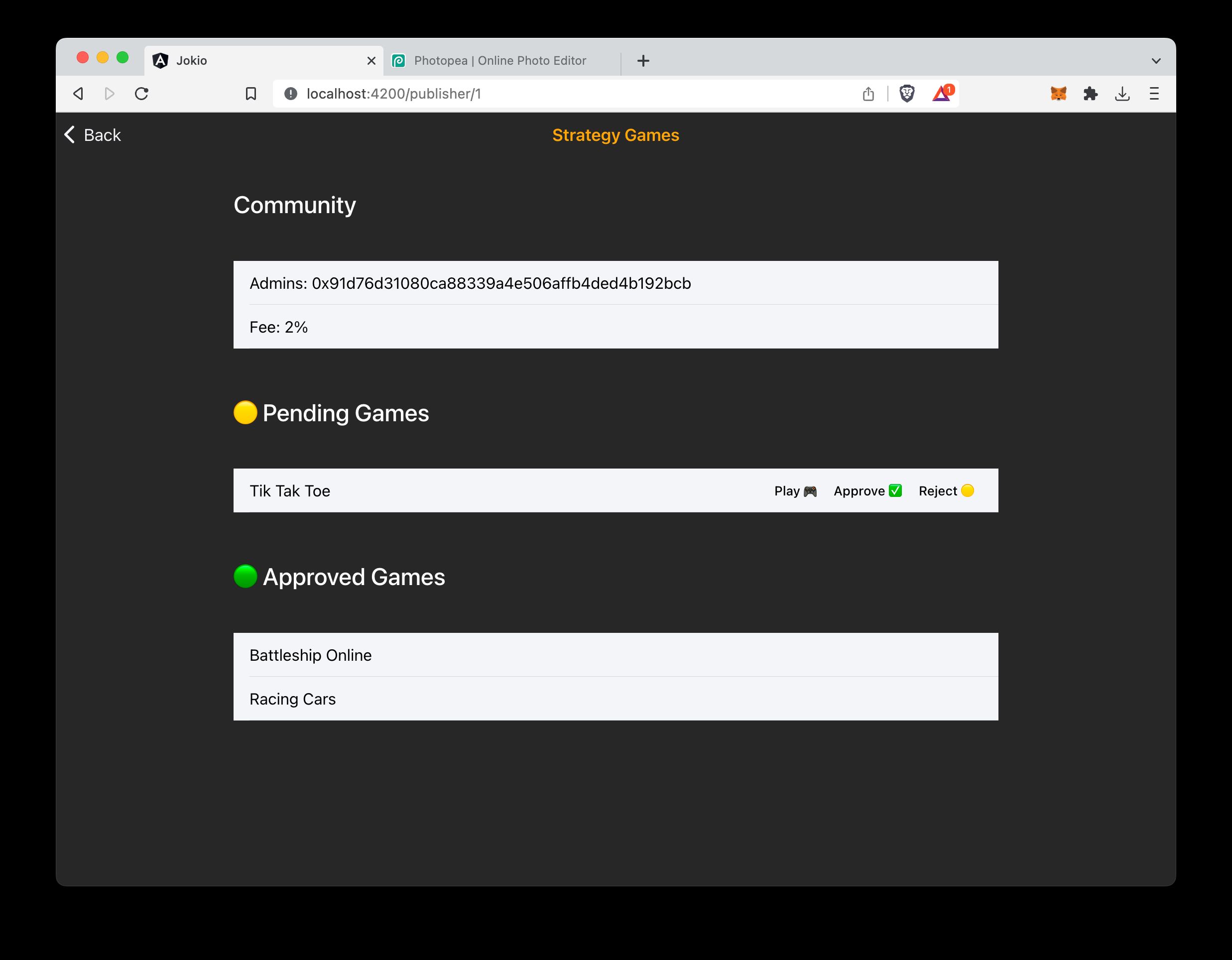Open the Brave Shields lion icon
The image size is (1232, 960).
[906, 94]
